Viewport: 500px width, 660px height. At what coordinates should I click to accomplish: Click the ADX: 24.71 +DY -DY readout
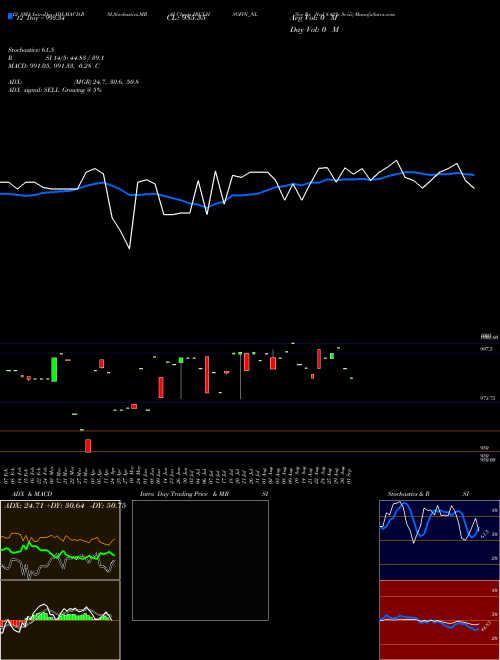tap(65, 506)
